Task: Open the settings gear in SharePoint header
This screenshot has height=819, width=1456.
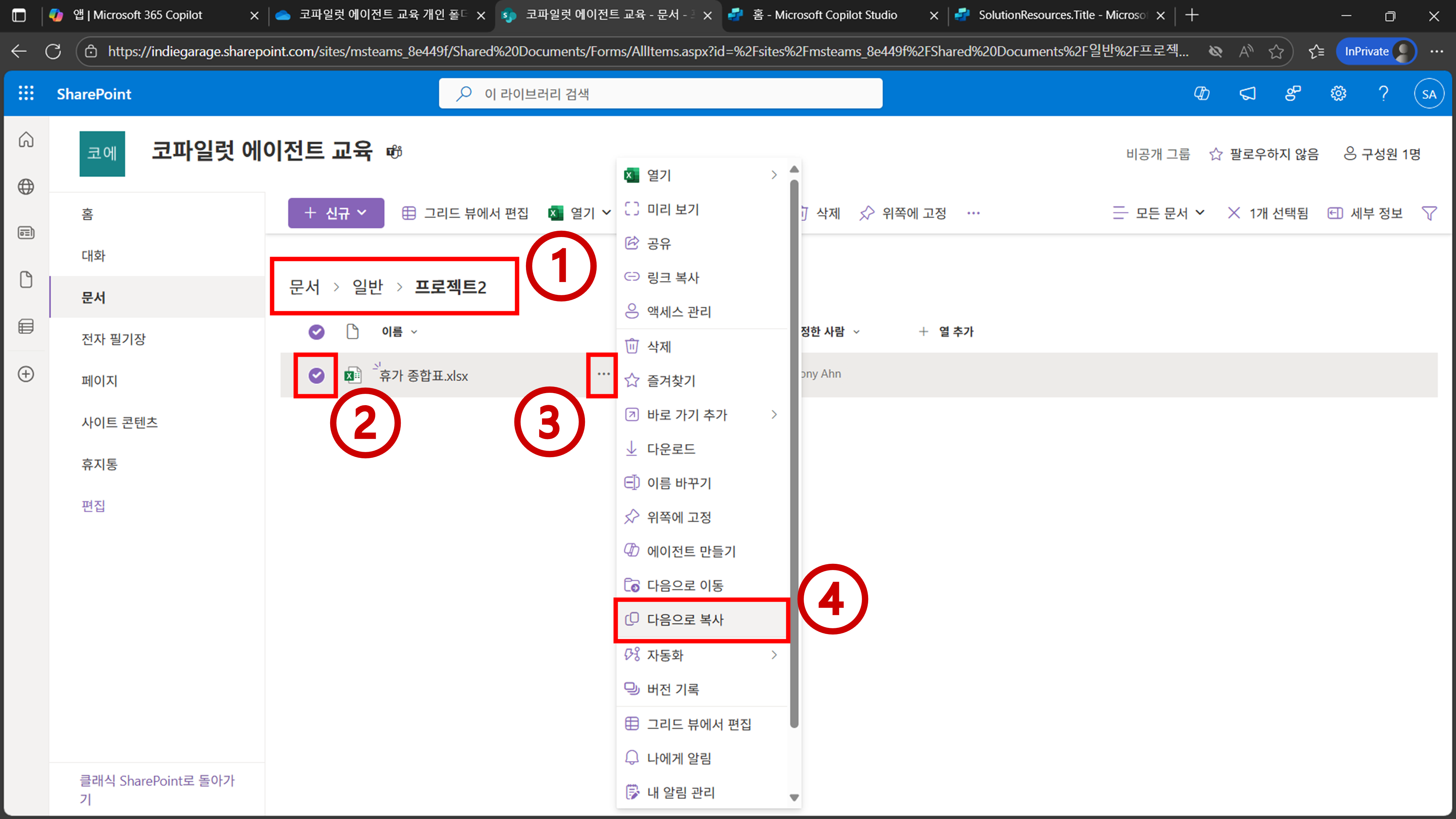Action: pyautogui.click(x=1338, y=93)
